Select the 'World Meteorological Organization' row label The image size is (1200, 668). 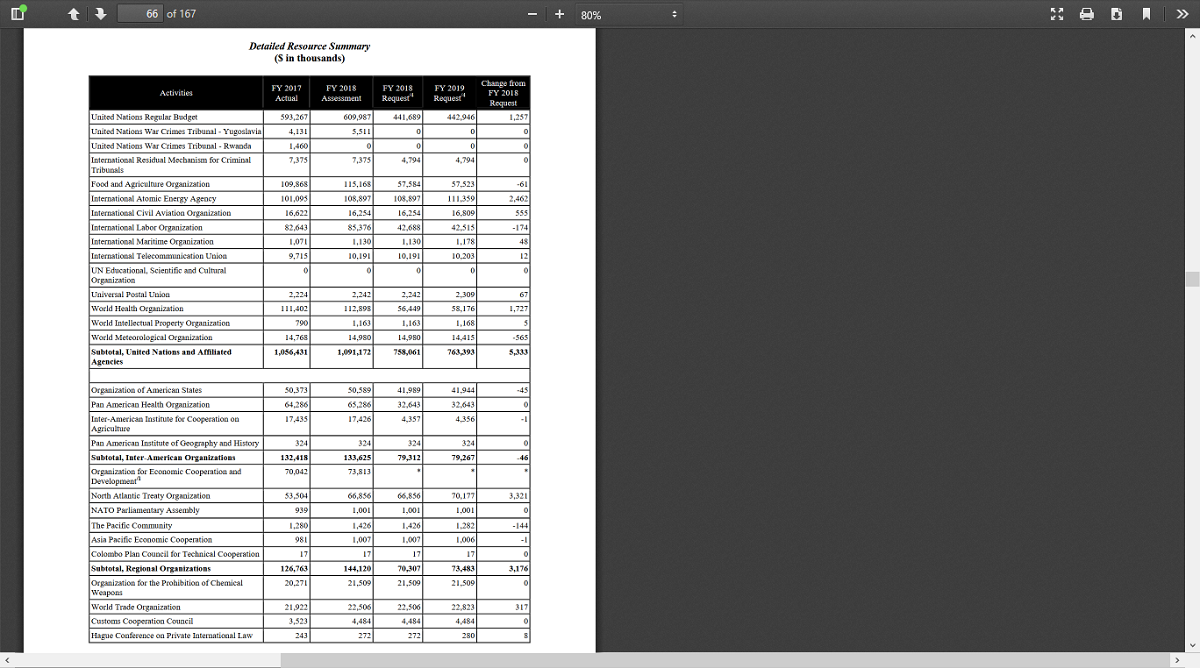pos(151,338)
